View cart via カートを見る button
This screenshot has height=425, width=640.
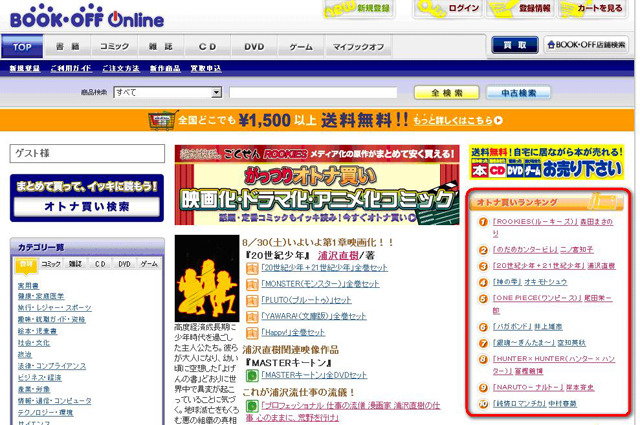tap(592, 9)
